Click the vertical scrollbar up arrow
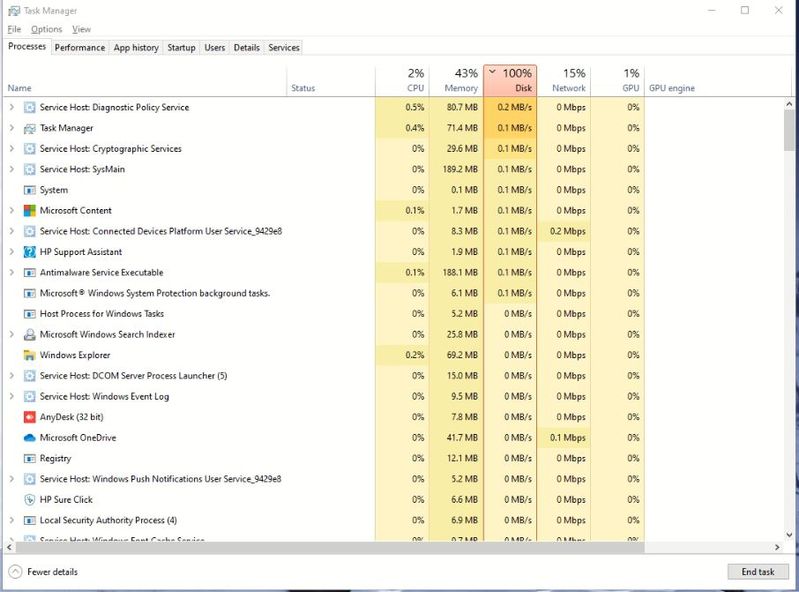The width and height of the screenshot is (799, 592). 789,104
